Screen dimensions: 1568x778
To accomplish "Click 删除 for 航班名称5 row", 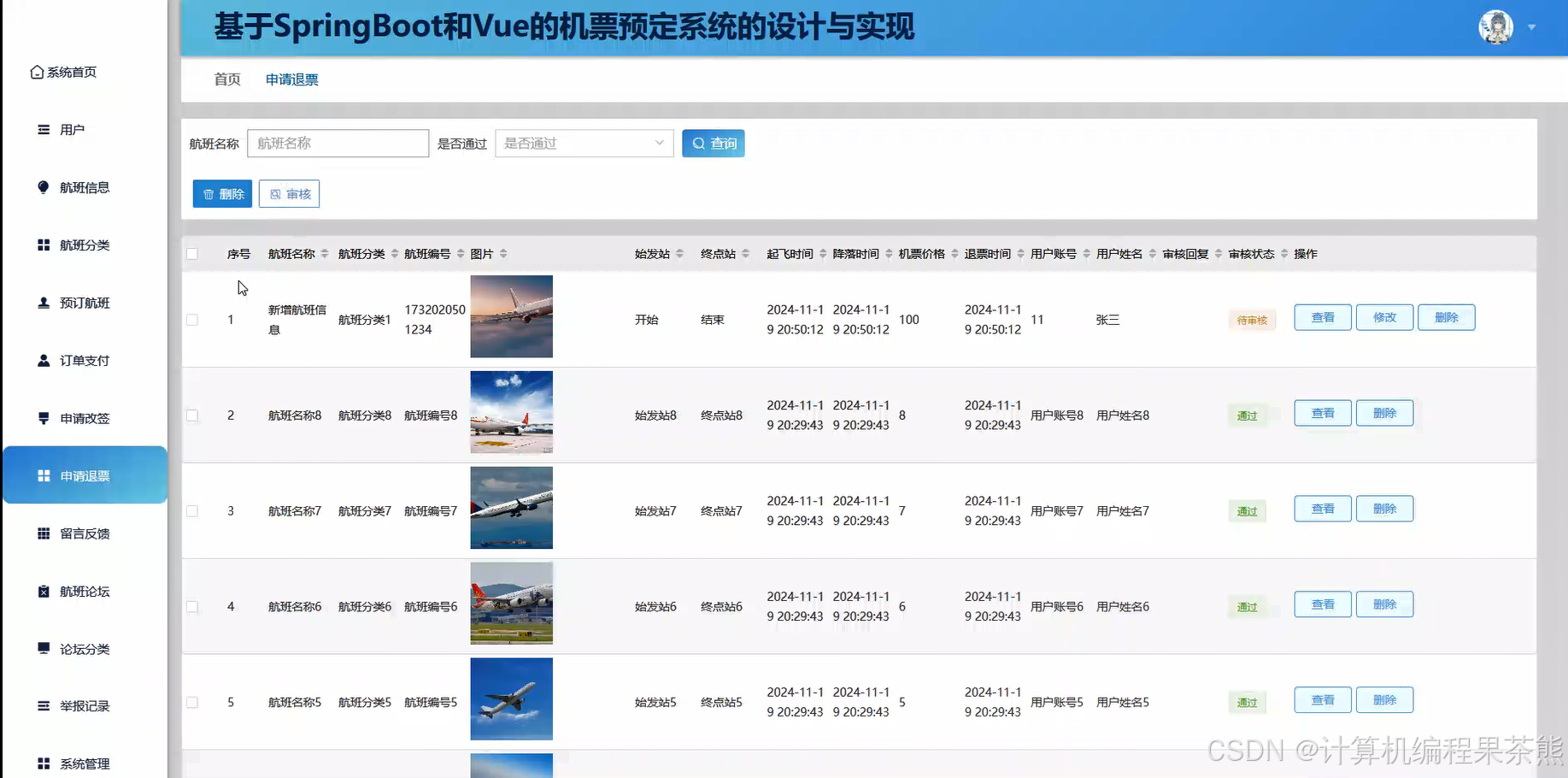I will click(x=1384, y=700).
